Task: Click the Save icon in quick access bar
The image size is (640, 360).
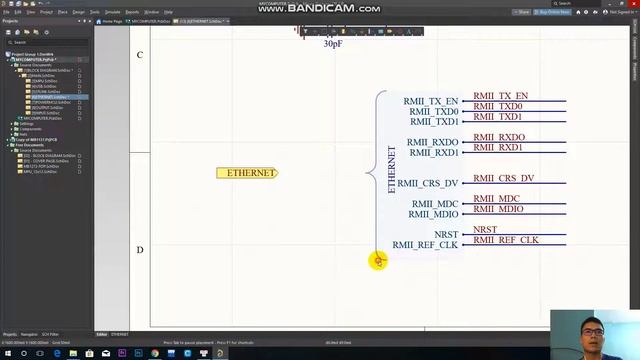Action: [11, 4]
